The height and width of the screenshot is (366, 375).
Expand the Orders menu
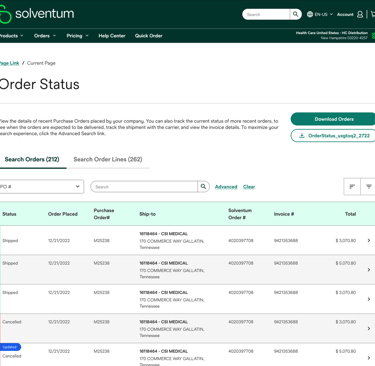point(45,36)
